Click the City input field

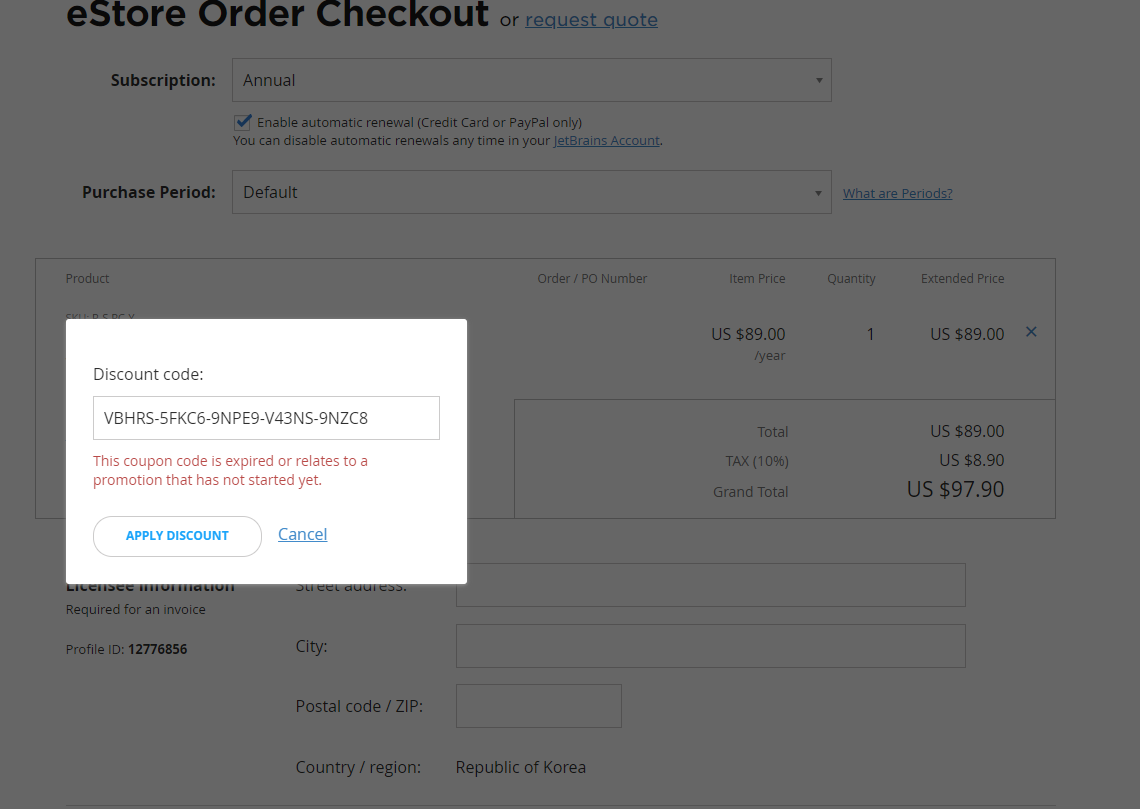[710, 646]
